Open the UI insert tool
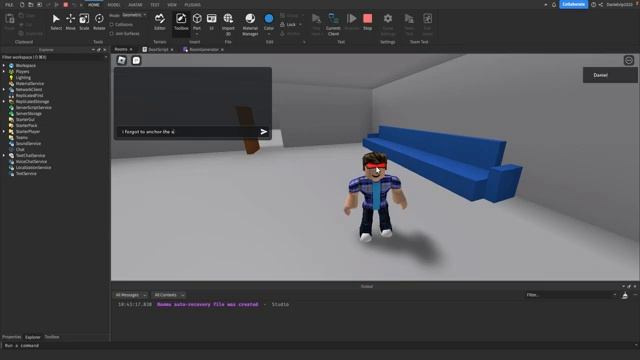 pos(211,22)
